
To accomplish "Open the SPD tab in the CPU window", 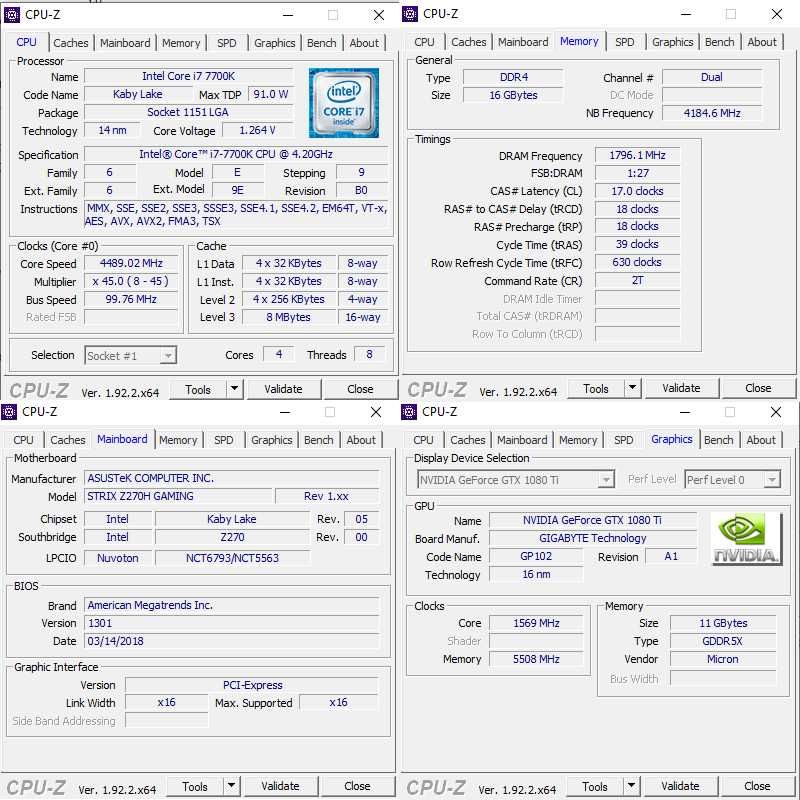I will tap(227, 43).
